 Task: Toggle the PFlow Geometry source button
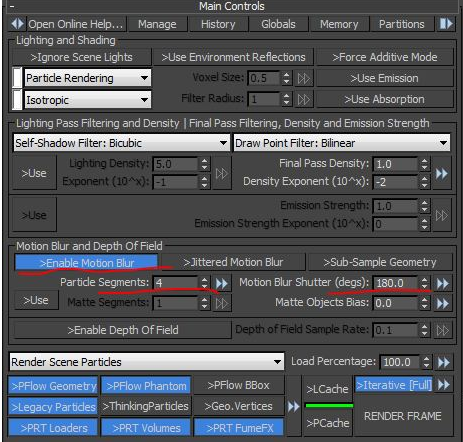[x=53, y=386]
